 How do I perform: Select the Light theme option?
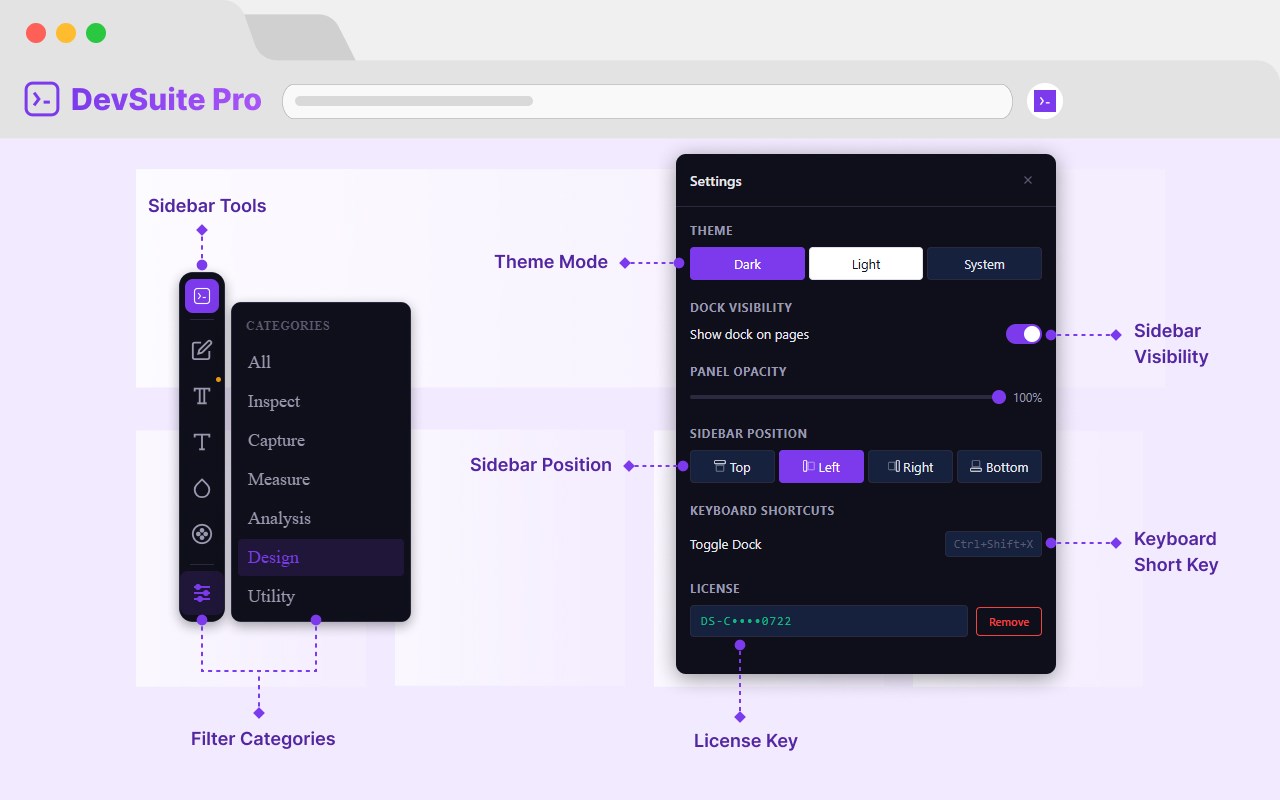(866, 264)
